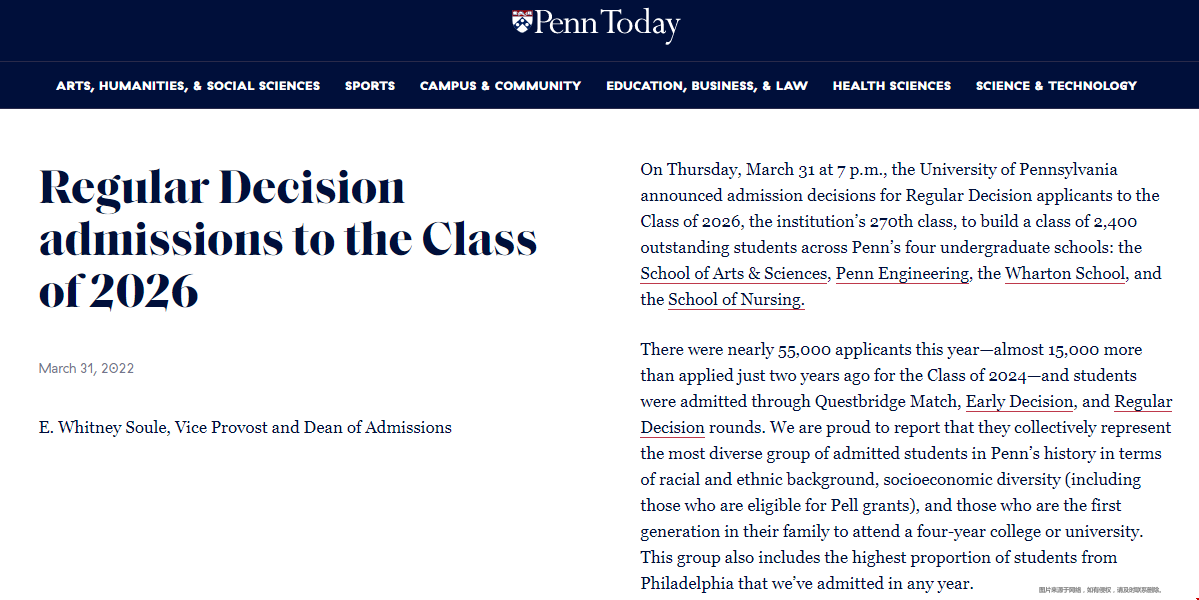
Task: Follow the School of Arts & Sciences link
Action: click(734, 274)
